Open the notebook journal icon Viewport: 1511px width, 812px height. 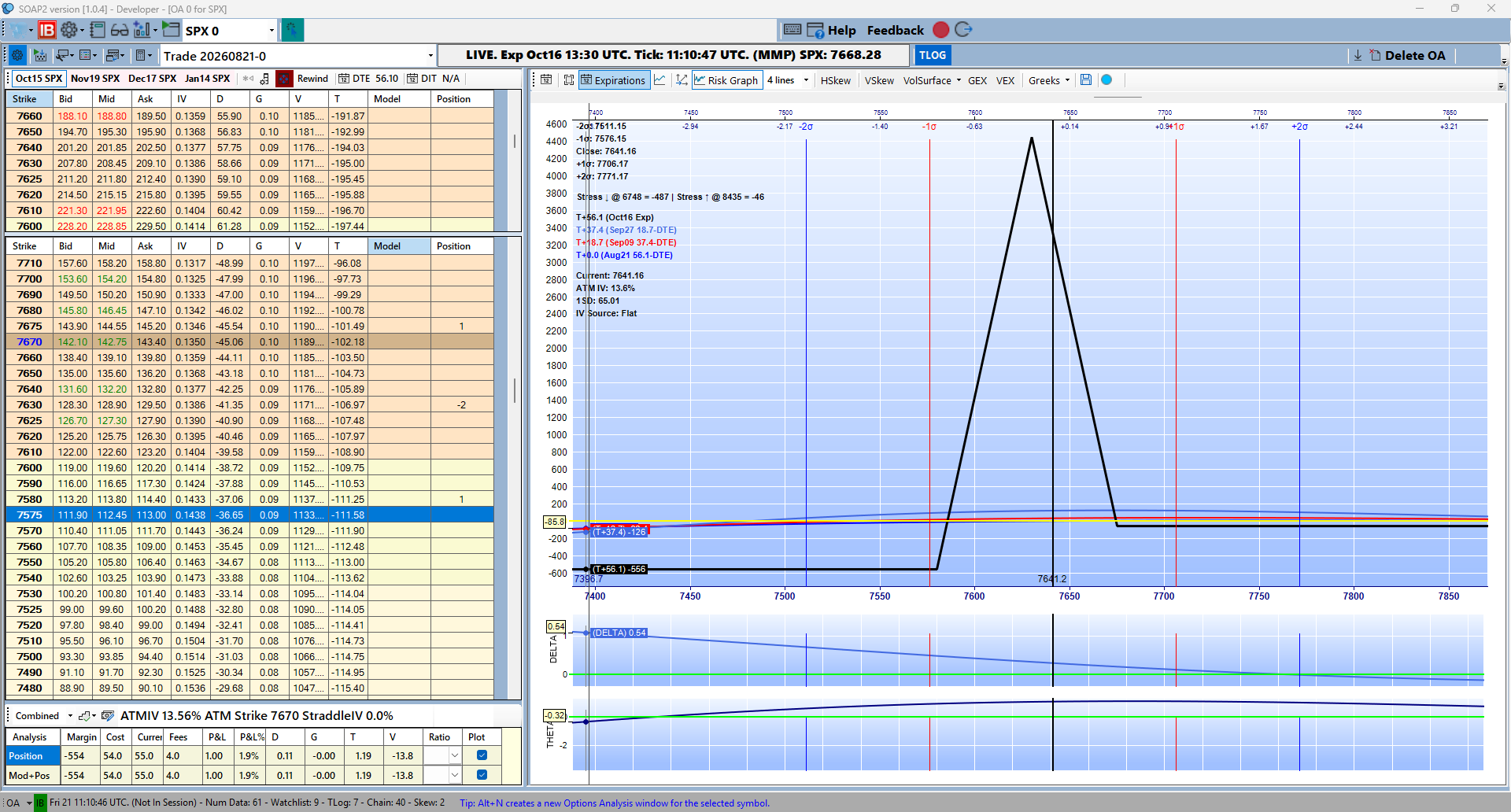tap(98, 30)
